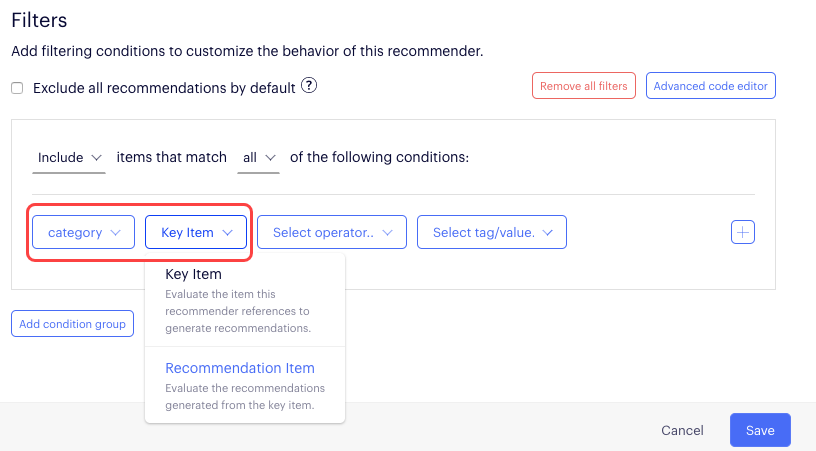Save the filter settings
This screenshot has width=816, height=451.
(x=760, y=430)
